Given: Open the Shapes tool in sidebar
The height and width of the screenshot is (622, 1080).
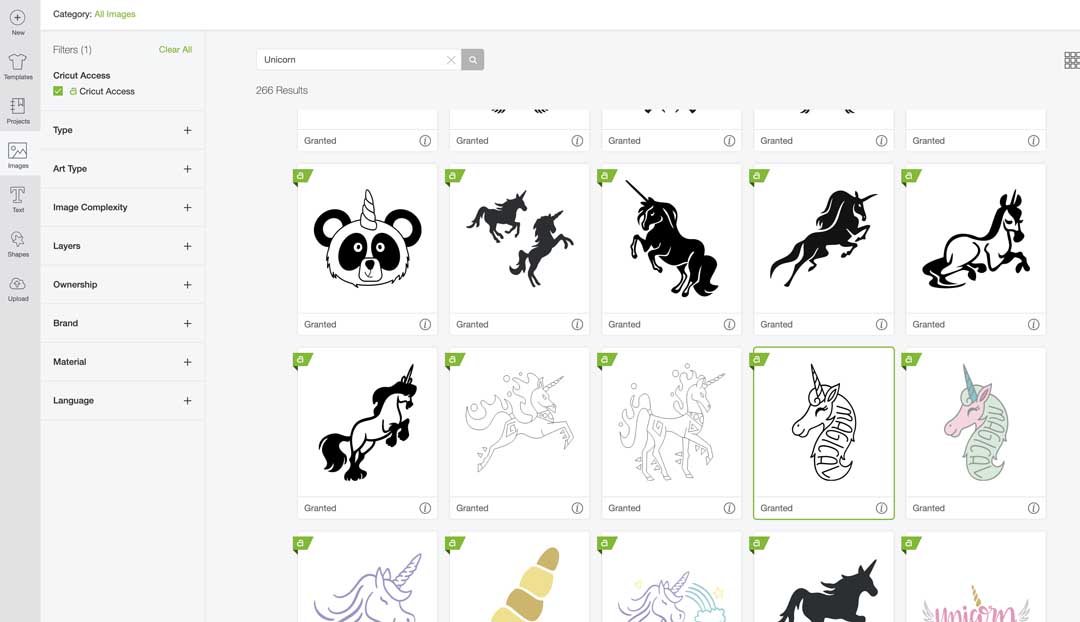Looking at the screenshot, I should (18, 244).
